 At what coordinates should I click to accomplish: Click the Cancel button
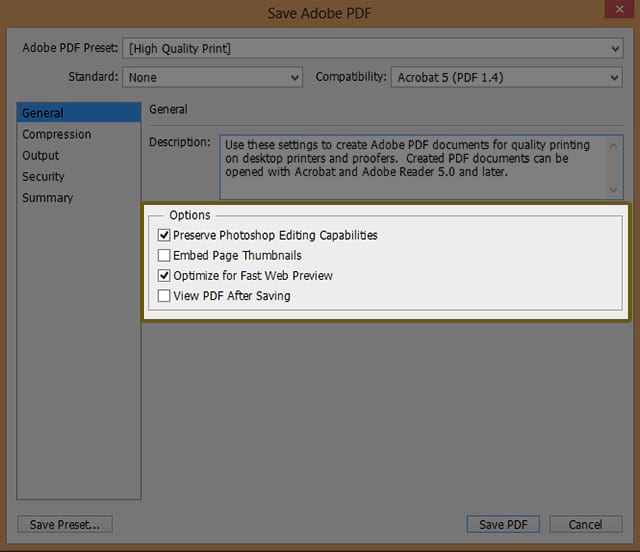pyautogui.click(x=586, y=524)
